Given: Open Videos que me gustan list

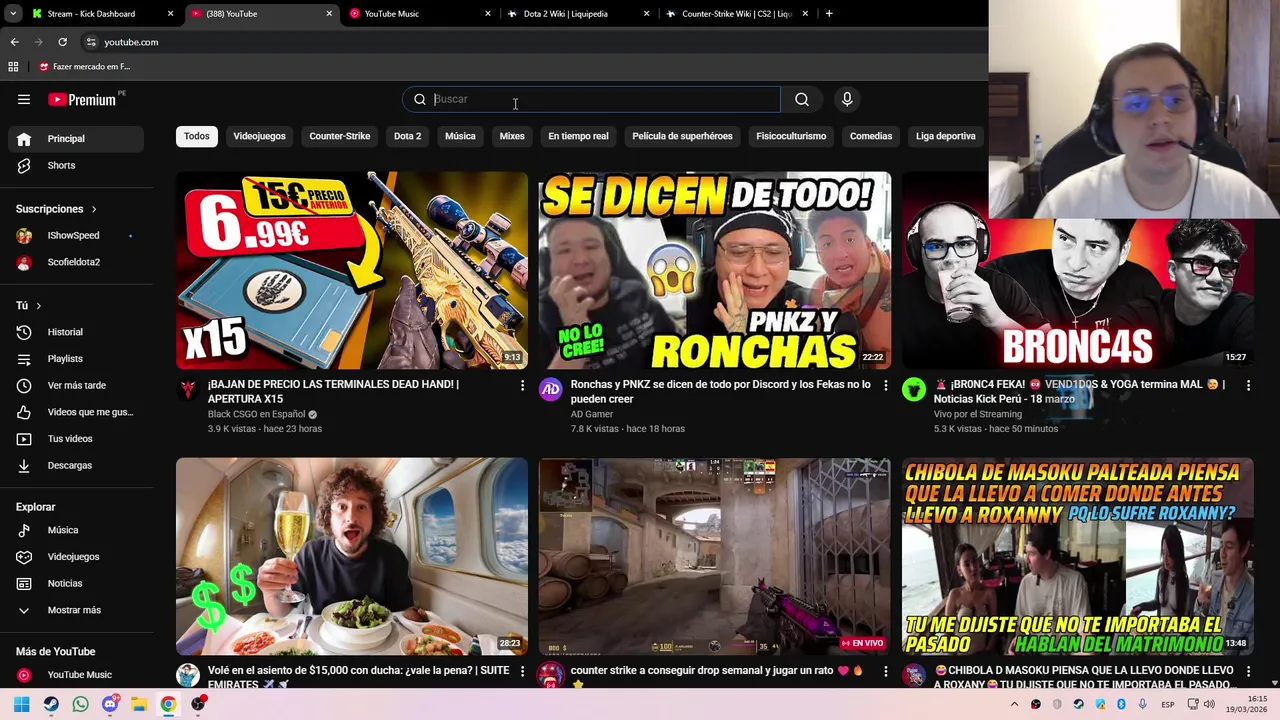Looking at the screenshot, I should coord(76,412).
